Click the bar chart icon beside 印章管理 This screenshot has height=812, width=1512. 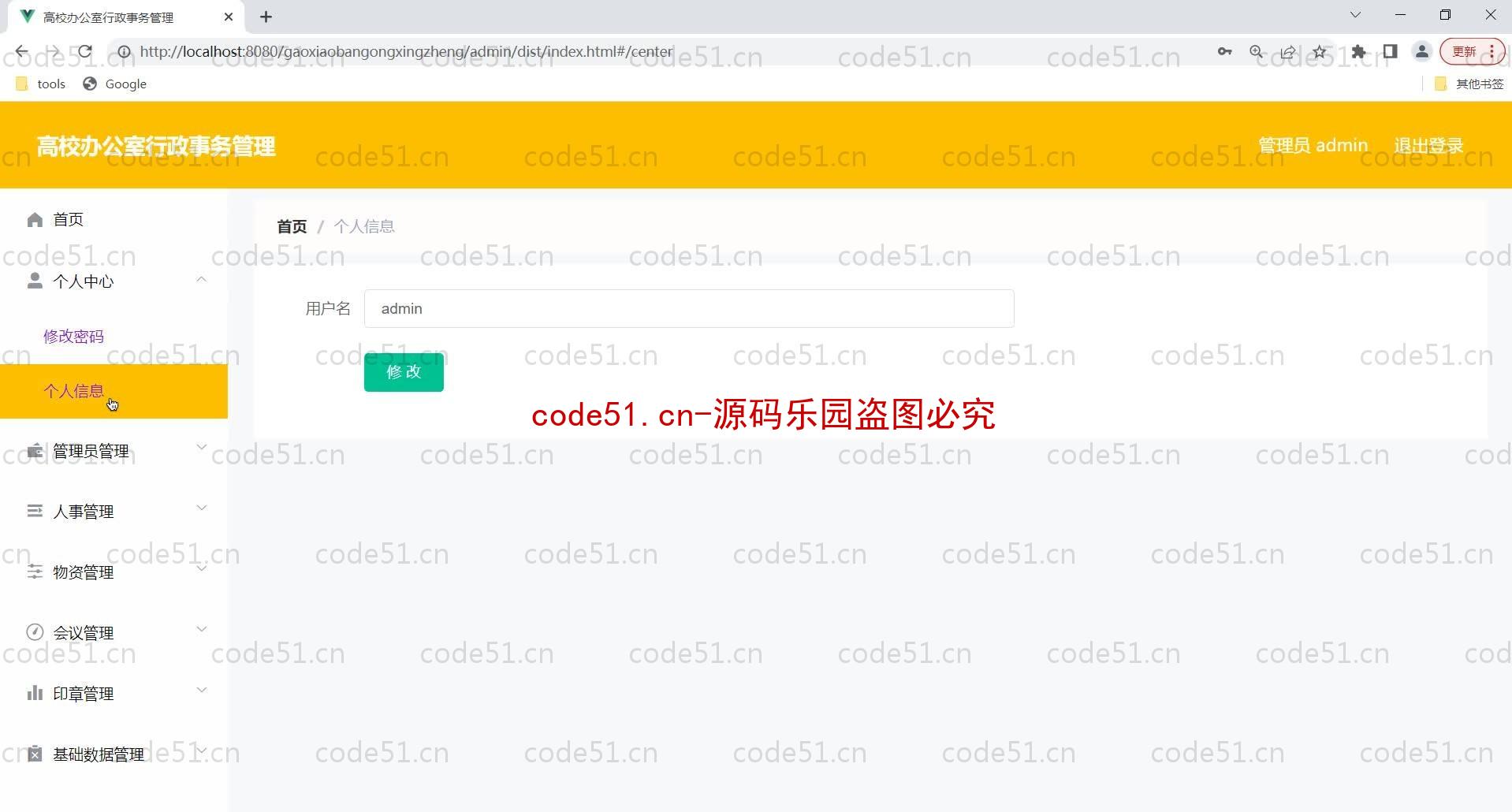point(35,693)
